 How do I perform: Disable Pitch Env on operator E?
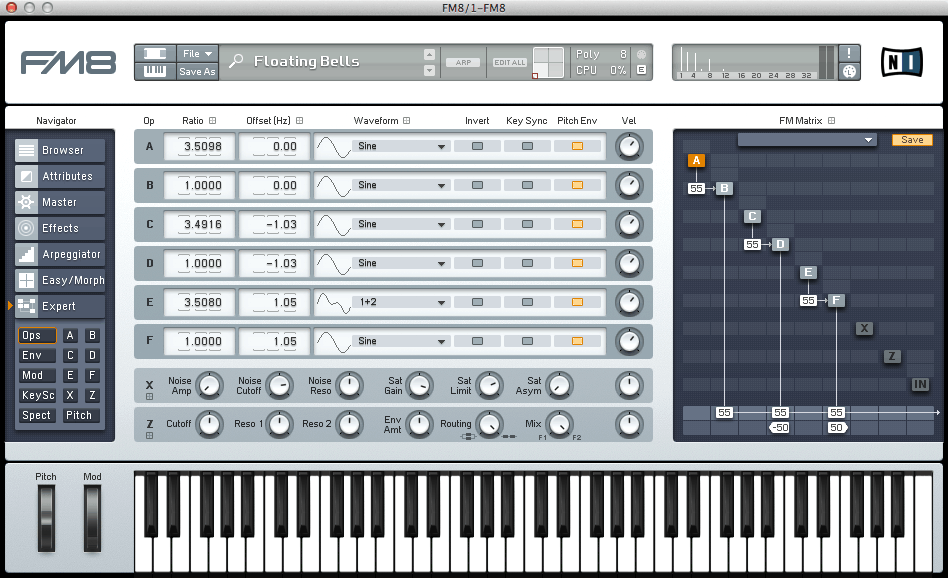(x=577, y=302)
